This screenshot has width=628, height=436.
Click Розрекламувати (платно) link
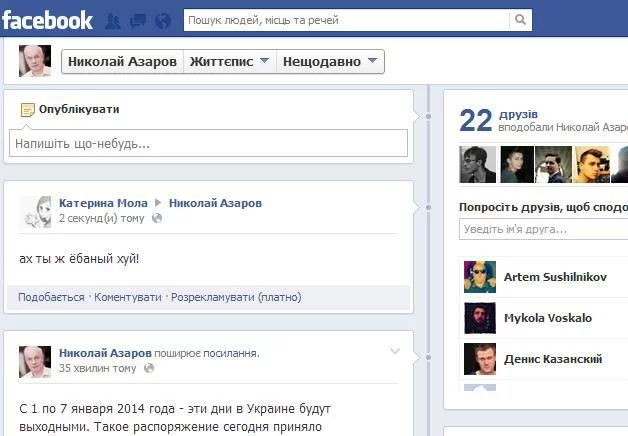click(236, 297)
